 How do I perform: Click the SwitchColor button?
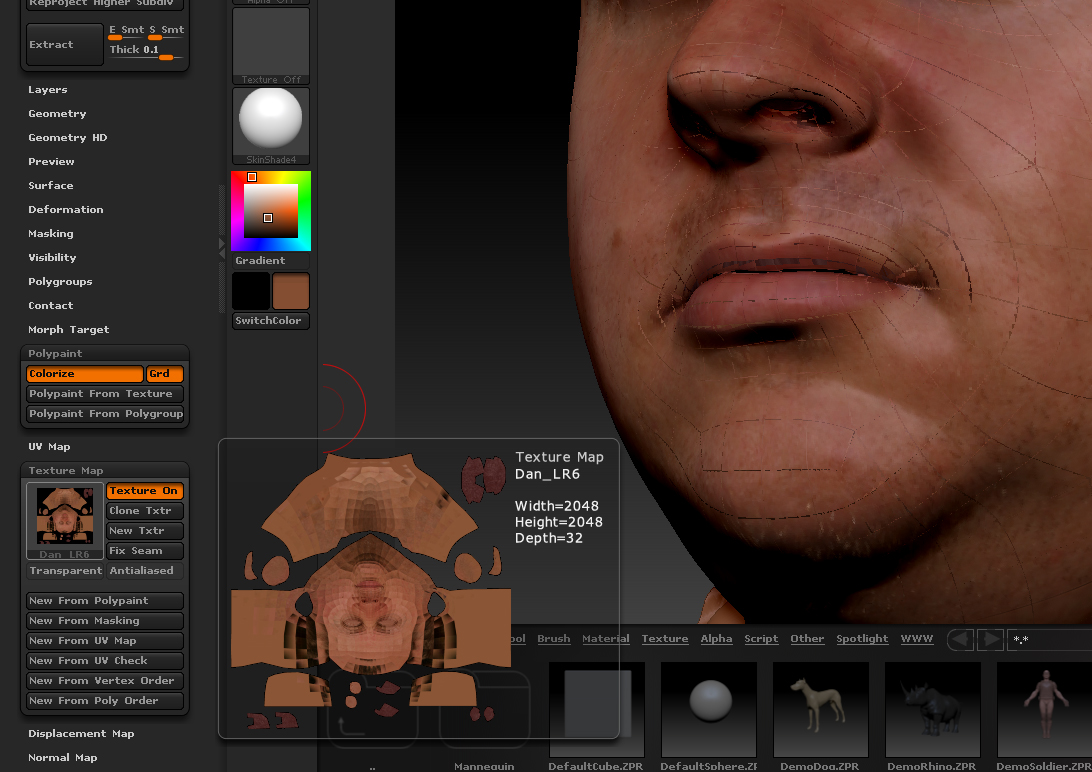coord(271,321)
